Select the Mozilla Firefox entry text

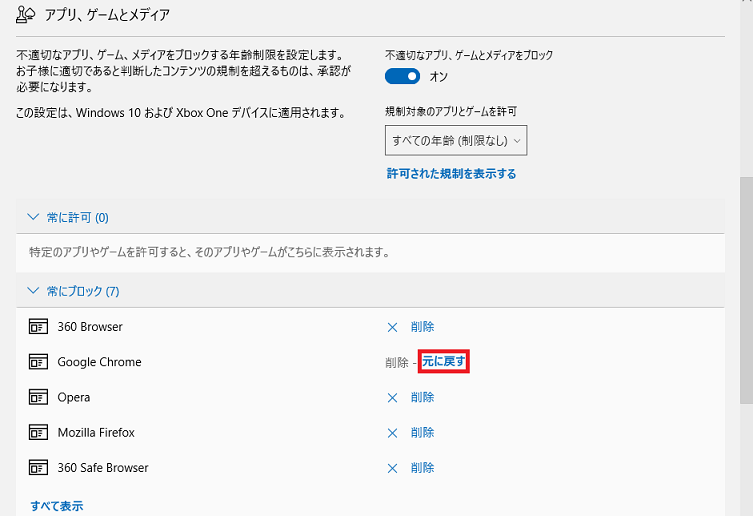pos(96,432)
